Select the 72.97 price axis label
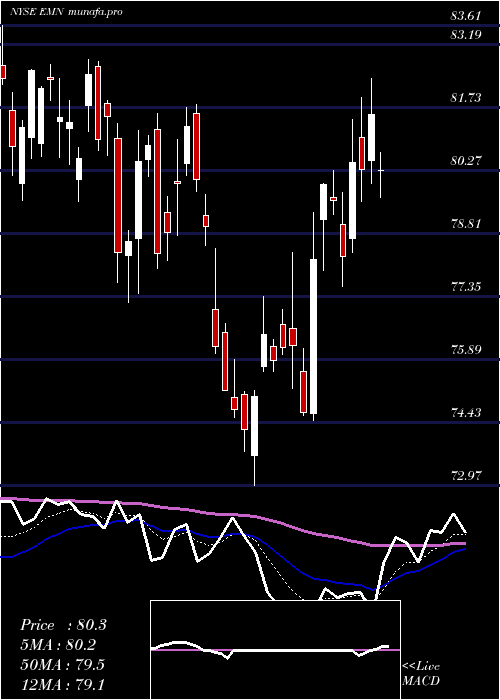This screenshot has height=700, width=500. pyautogui.click(x=466, y=475)
